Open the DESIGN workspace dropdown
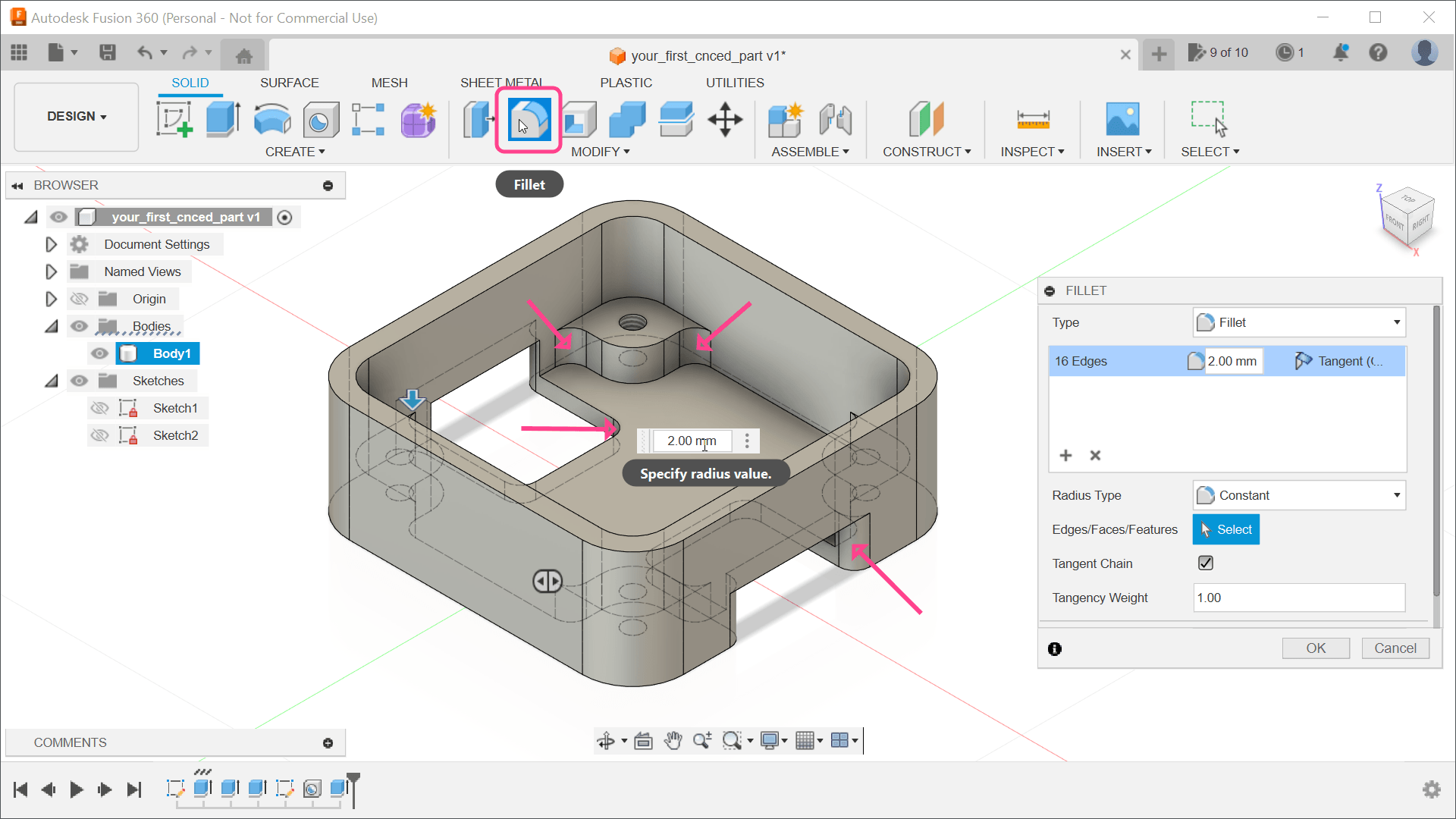This screenshot has height=819, width=1456. [75, 116]
